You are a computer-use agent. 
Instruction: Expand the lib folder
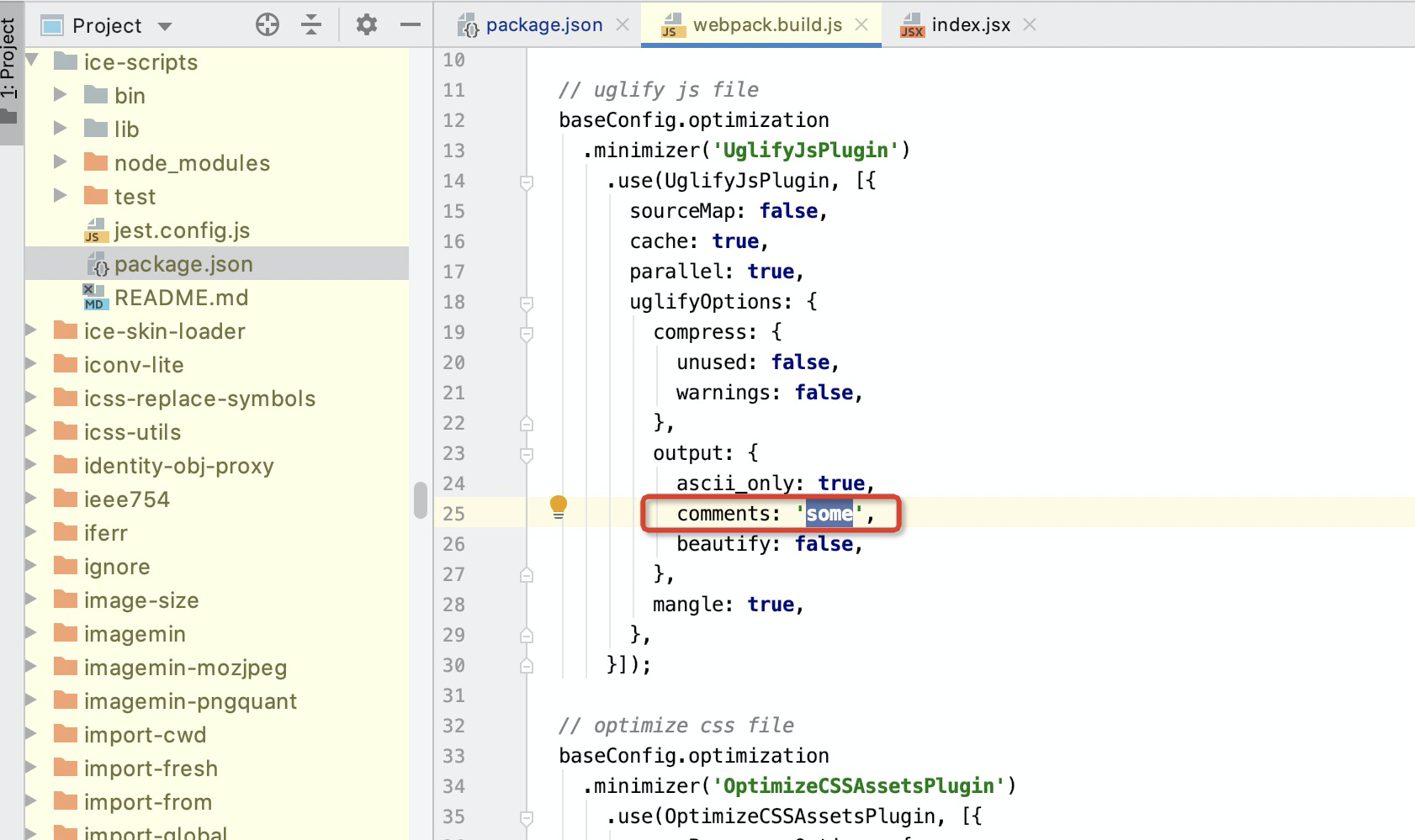[60, 128]
